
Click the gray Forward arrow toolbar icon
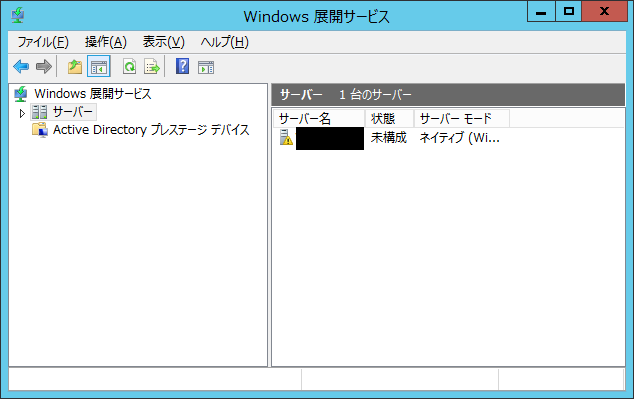click(x=44, y=66)
